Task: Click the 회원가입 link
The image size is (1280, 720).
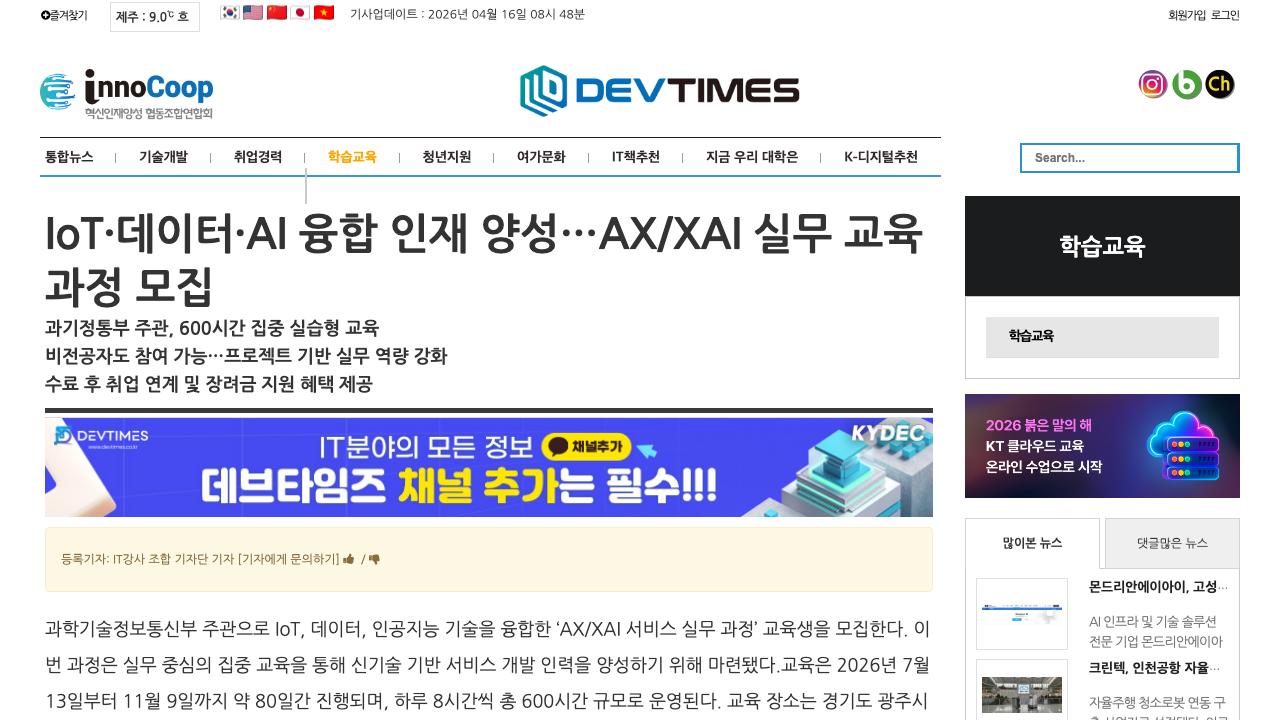Action: (x=1187, y=15)
